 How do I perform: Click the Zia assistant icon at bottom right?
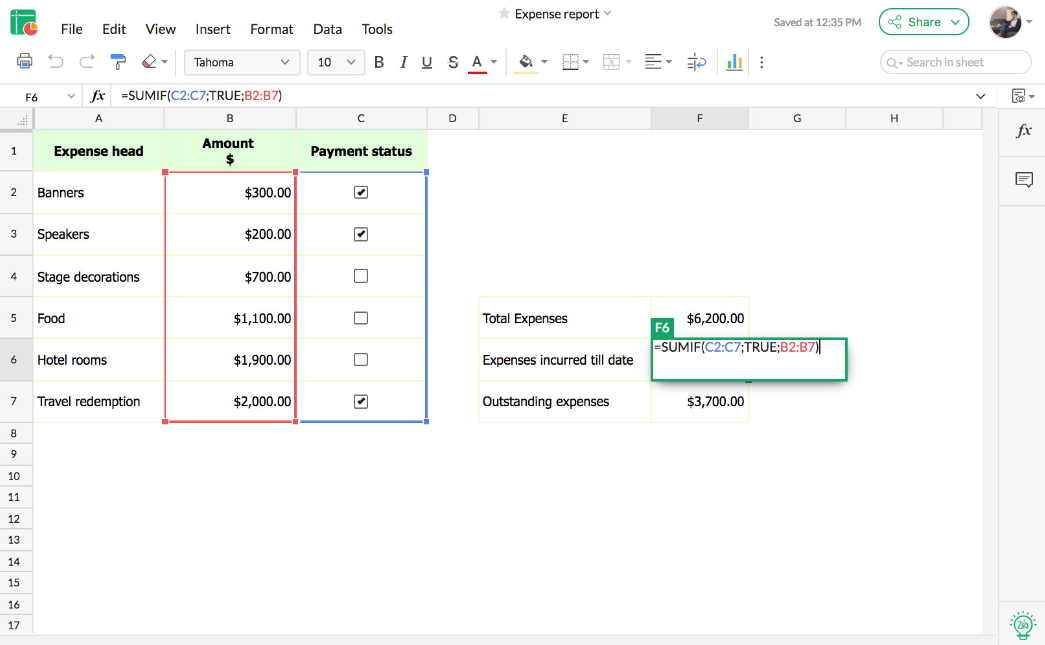tap(1022, 624)
